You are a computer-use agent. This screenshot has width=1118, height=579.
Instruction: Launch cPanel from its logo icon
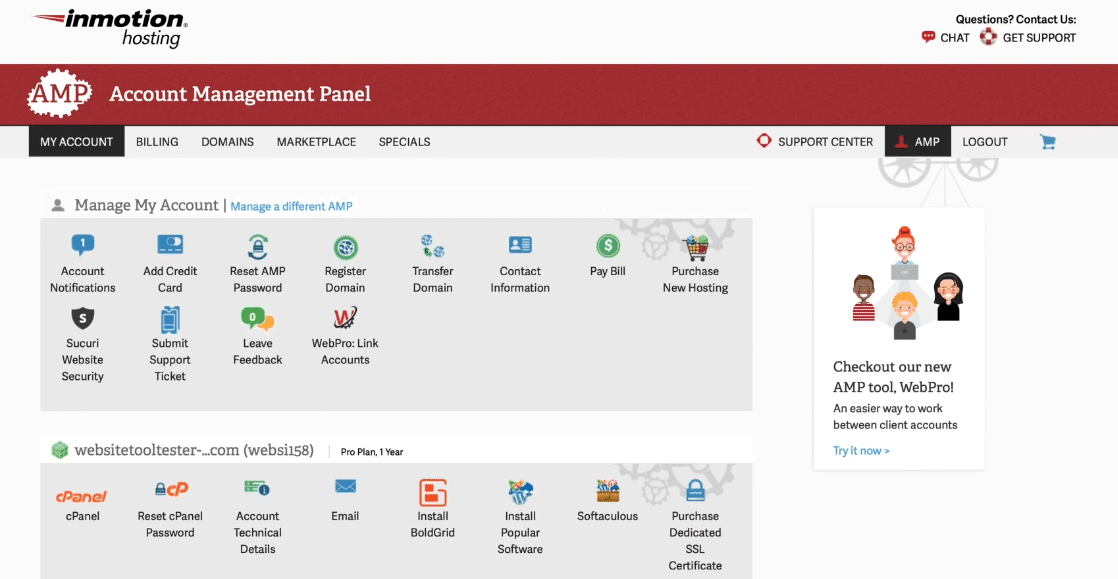click(81, 496)
